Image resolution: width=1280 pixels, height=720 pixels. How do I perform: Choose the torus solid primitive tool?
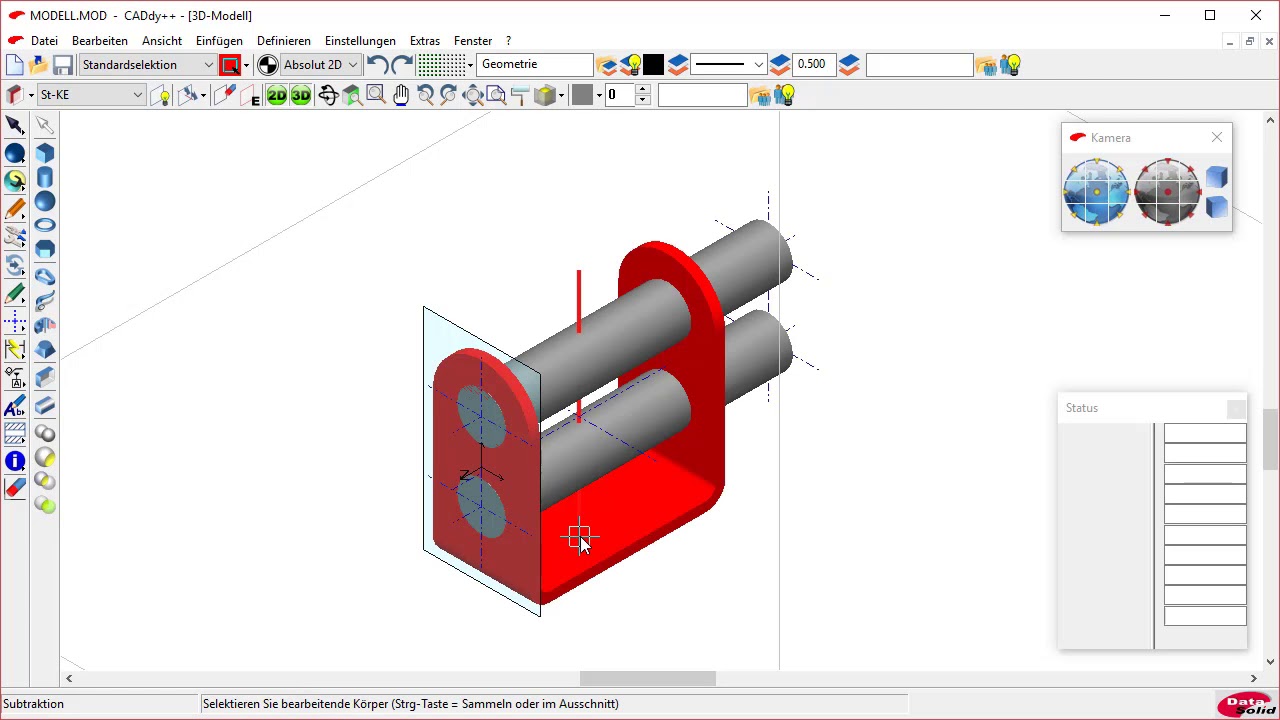45,225
